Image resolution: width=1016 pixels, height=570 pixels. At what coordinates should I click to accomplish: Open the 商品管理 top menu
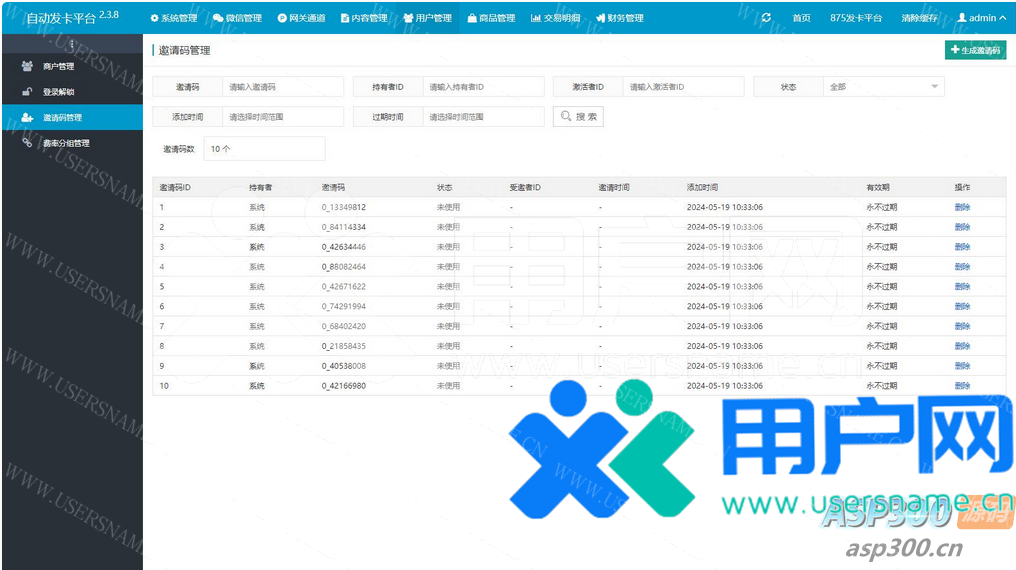tap(491, 18)
